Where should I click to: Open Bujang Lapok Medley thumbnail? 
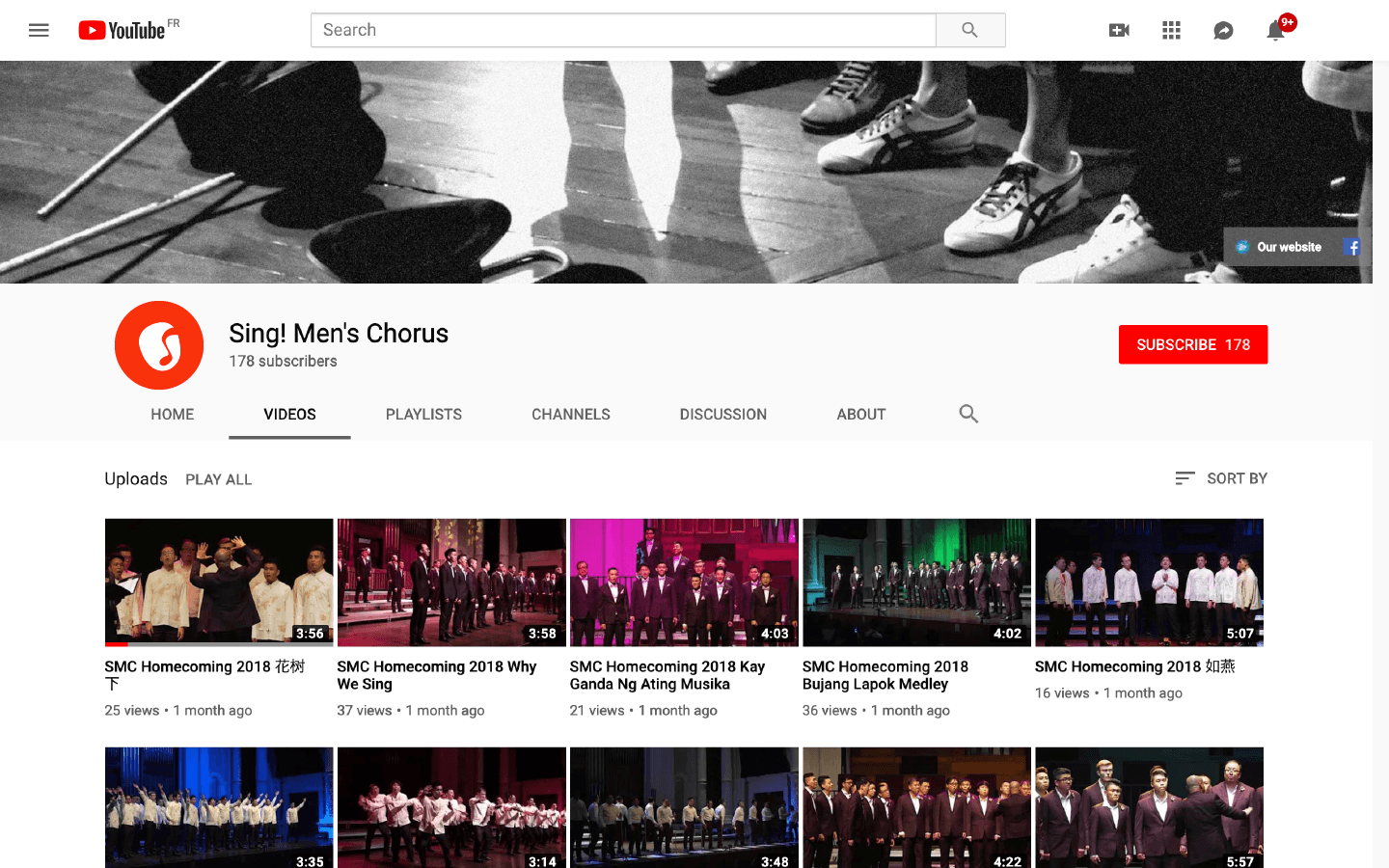[x=916, y=583]
